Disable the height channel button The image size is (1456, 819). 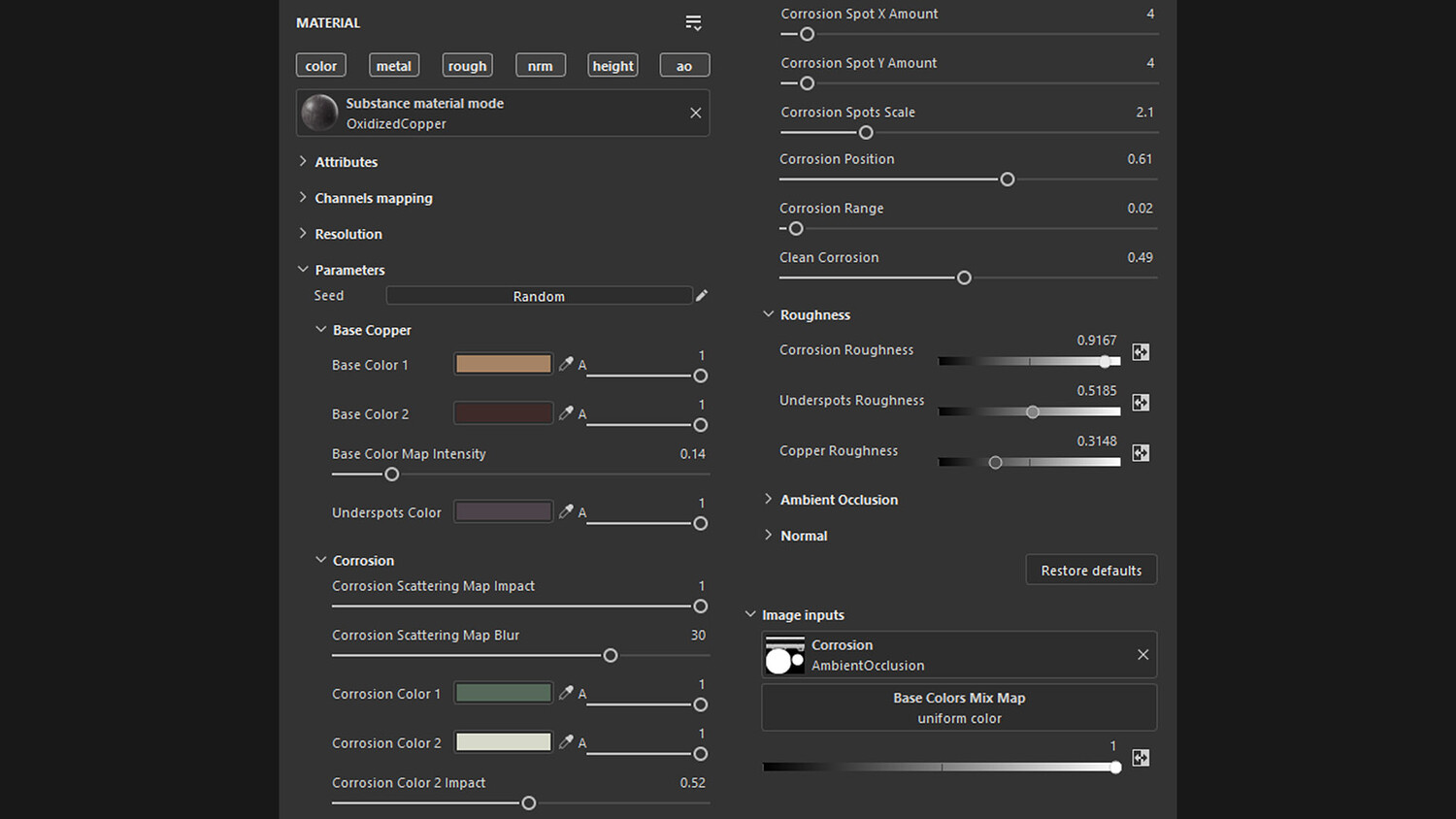click(x=612, y=66)
